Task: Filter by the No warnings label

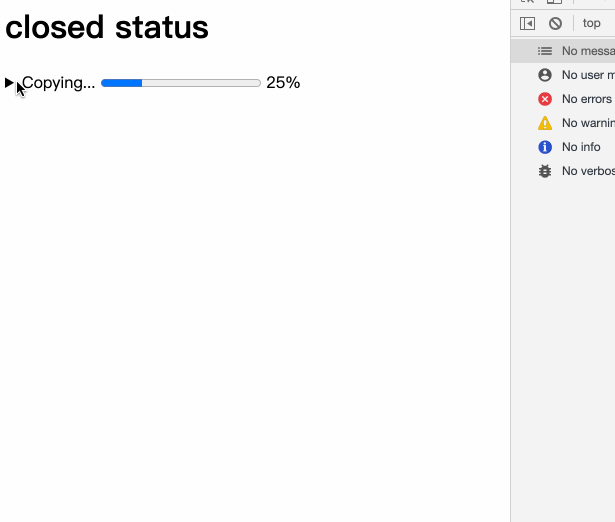Action: pos(587,123)
